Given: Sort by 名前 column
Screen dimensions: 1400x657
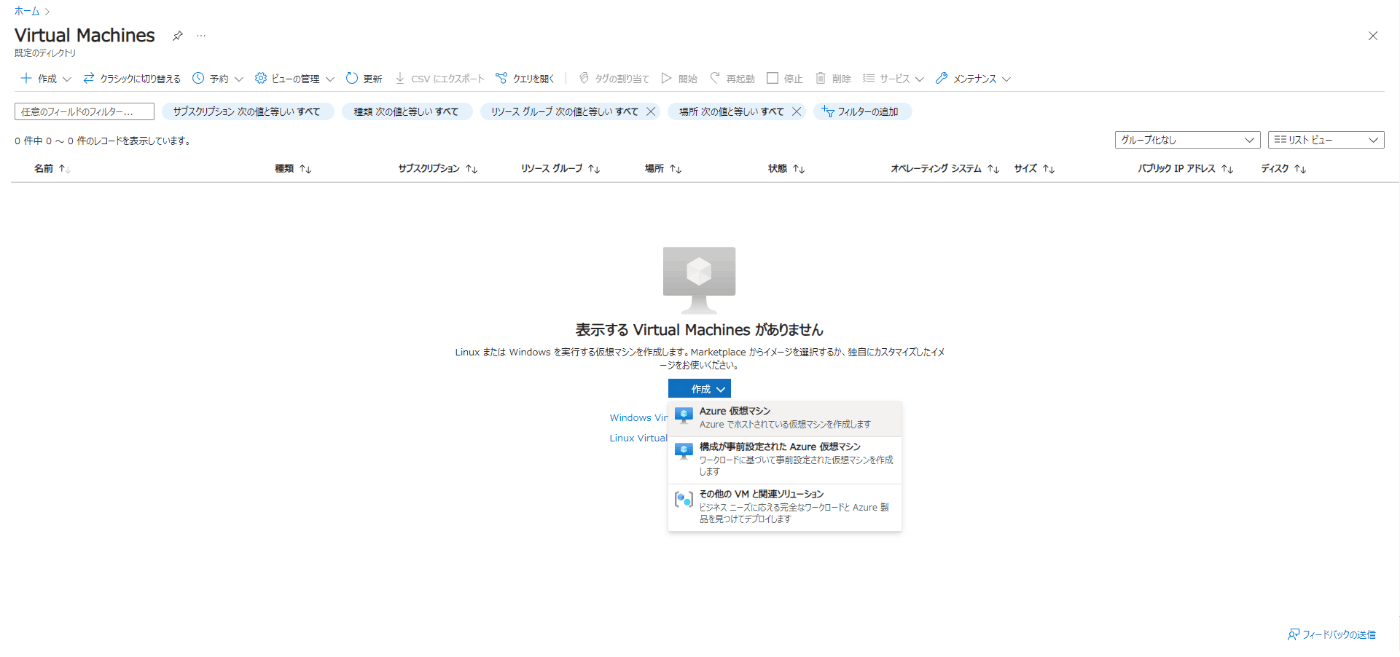Looking at the screenshot, I should (x=52, y=169).
